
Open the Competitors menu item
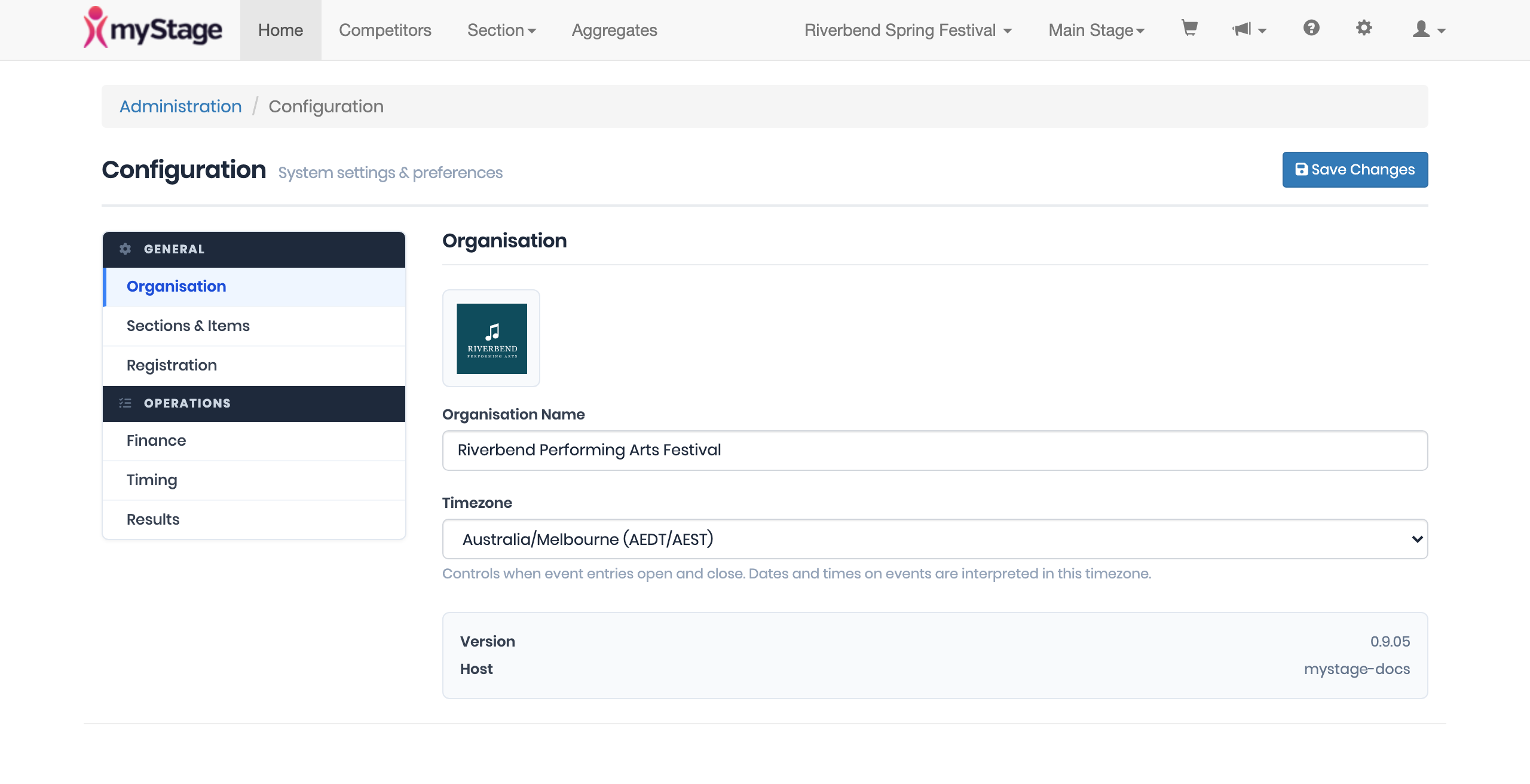tap(385, 30)
